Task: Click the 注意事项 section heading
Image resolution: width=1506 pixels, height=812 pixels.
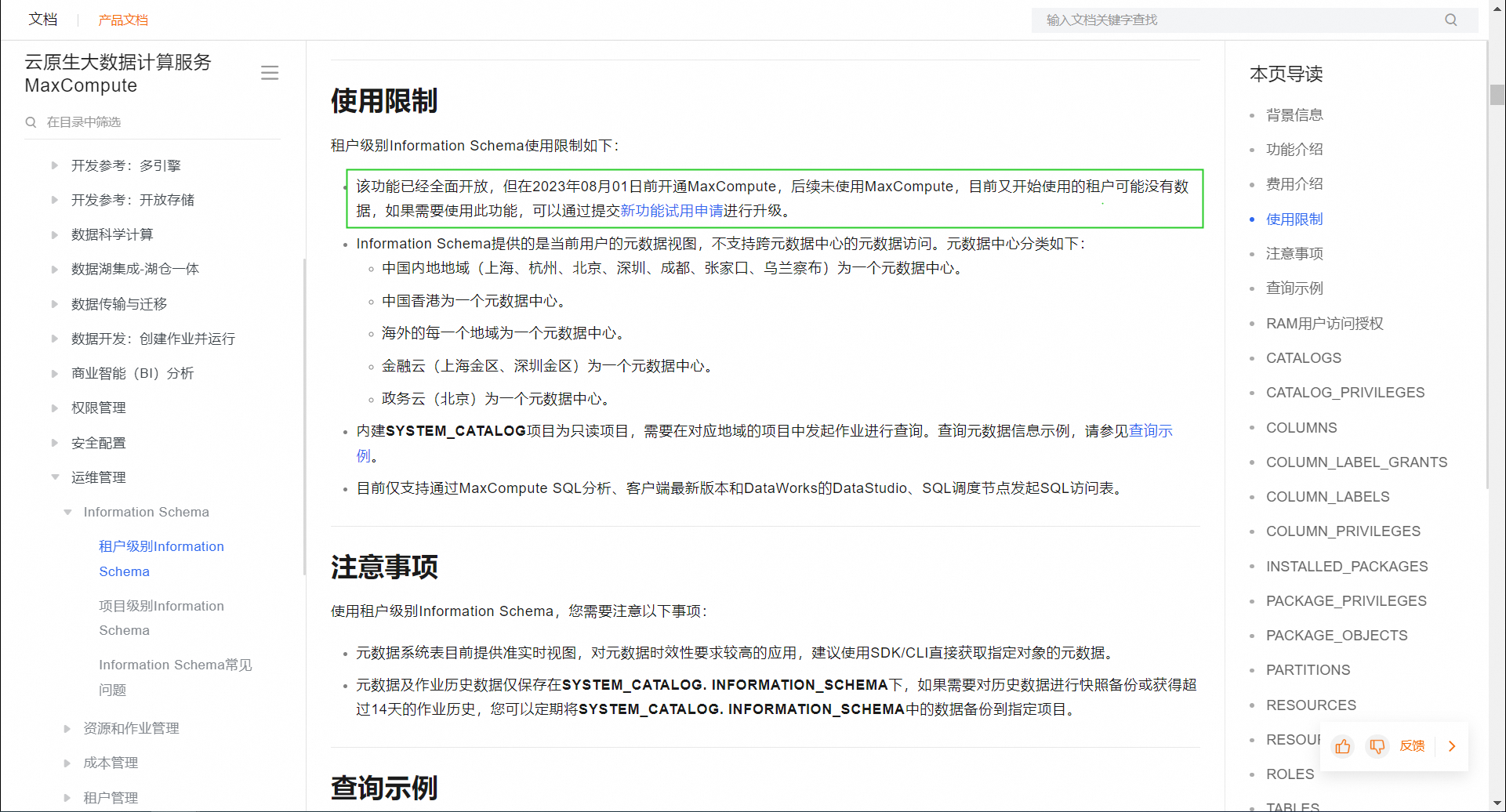Action: point(384,567)
